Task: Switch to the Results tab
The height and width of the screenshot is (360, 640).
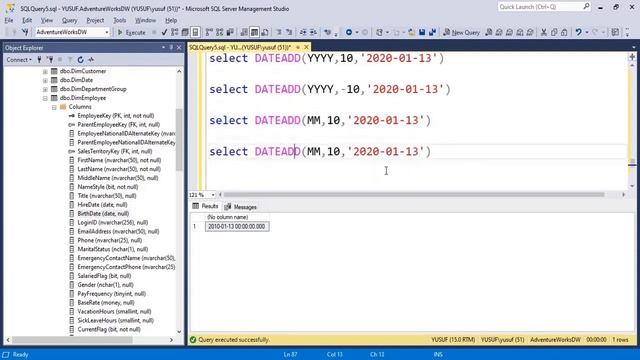Action: pos(206,207)
